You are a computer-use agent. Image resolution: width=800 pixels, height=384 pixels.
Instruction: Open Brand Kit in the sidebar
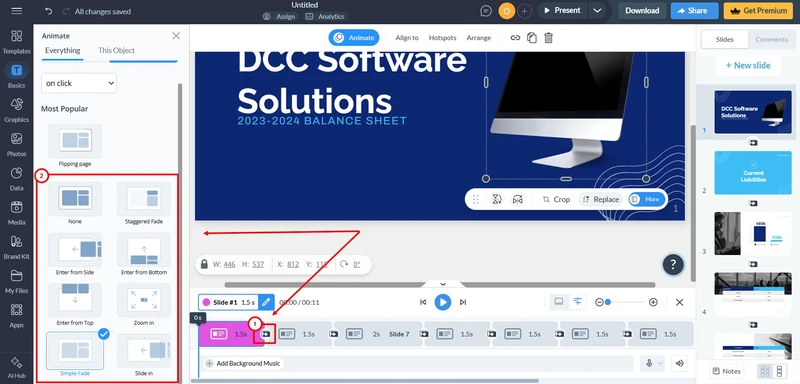16,246
